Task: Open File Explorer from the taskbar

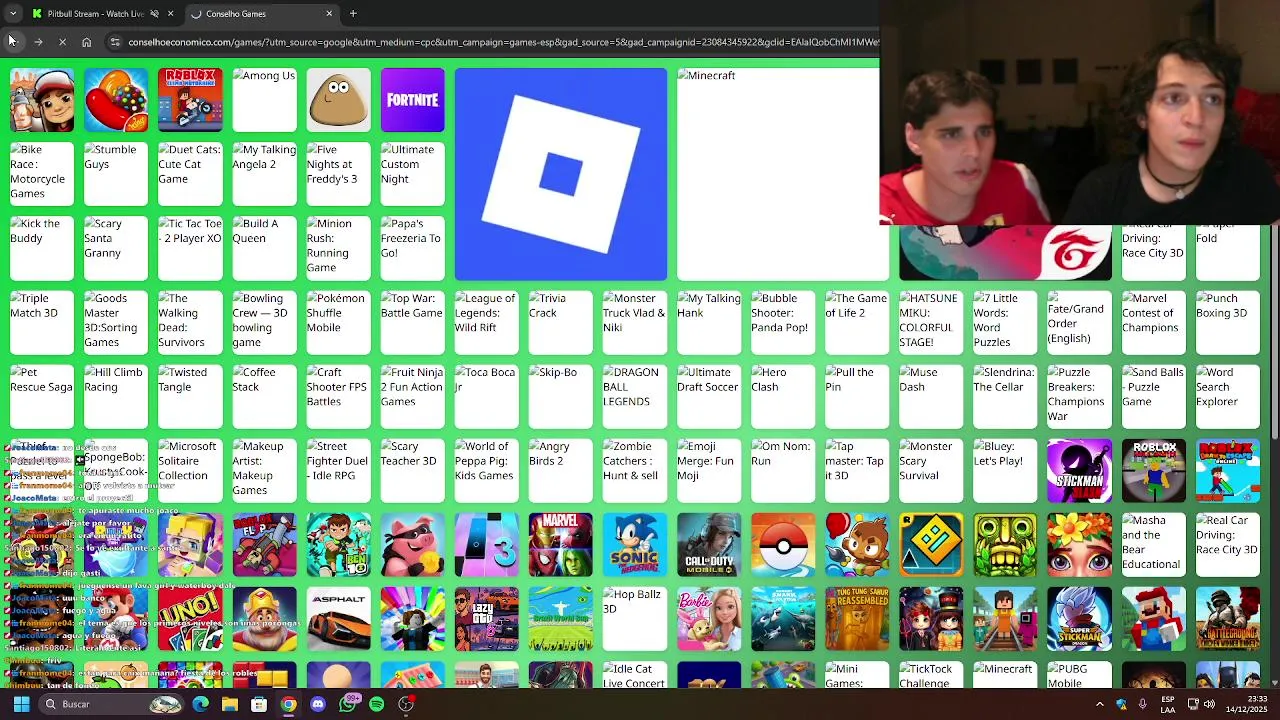Action: click(x=230, y=704)
